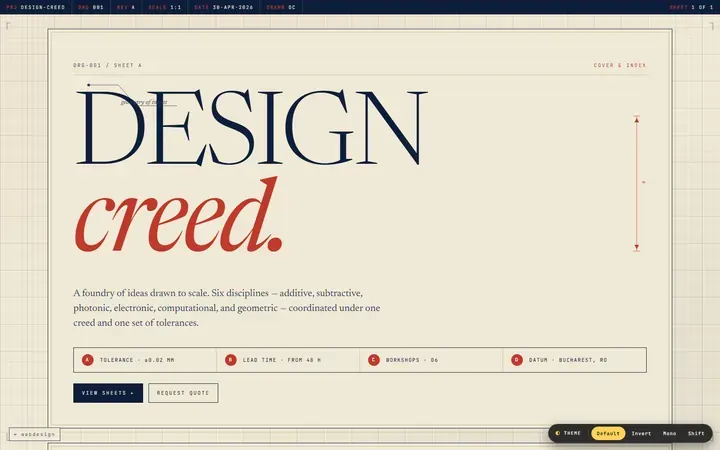Select the Default theme option
Screen dimensions: 720x450
coord(608,433)
